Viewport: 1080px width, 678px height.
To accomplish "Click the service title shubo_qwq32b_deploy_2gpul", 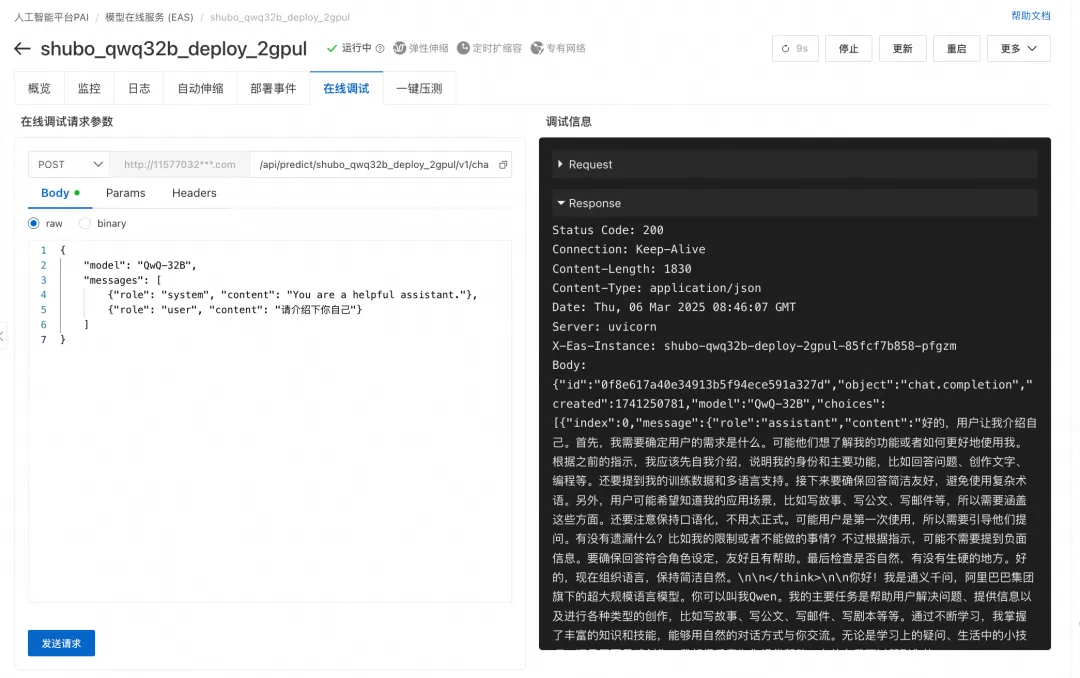I will (174, 48).
